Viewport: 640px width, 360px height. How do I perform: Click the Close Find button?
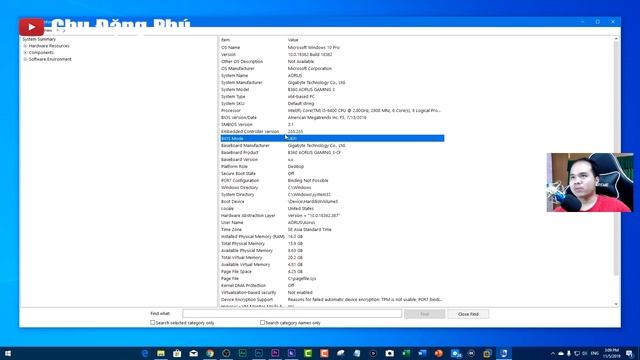coord(468,314)
